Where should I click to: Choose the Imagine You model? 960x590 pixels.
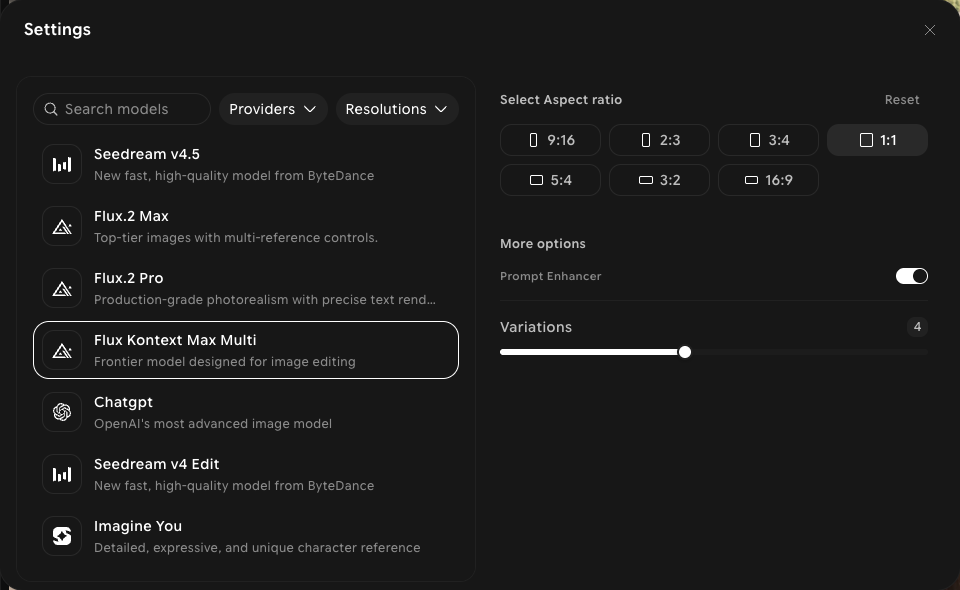[x=246, y=536]
